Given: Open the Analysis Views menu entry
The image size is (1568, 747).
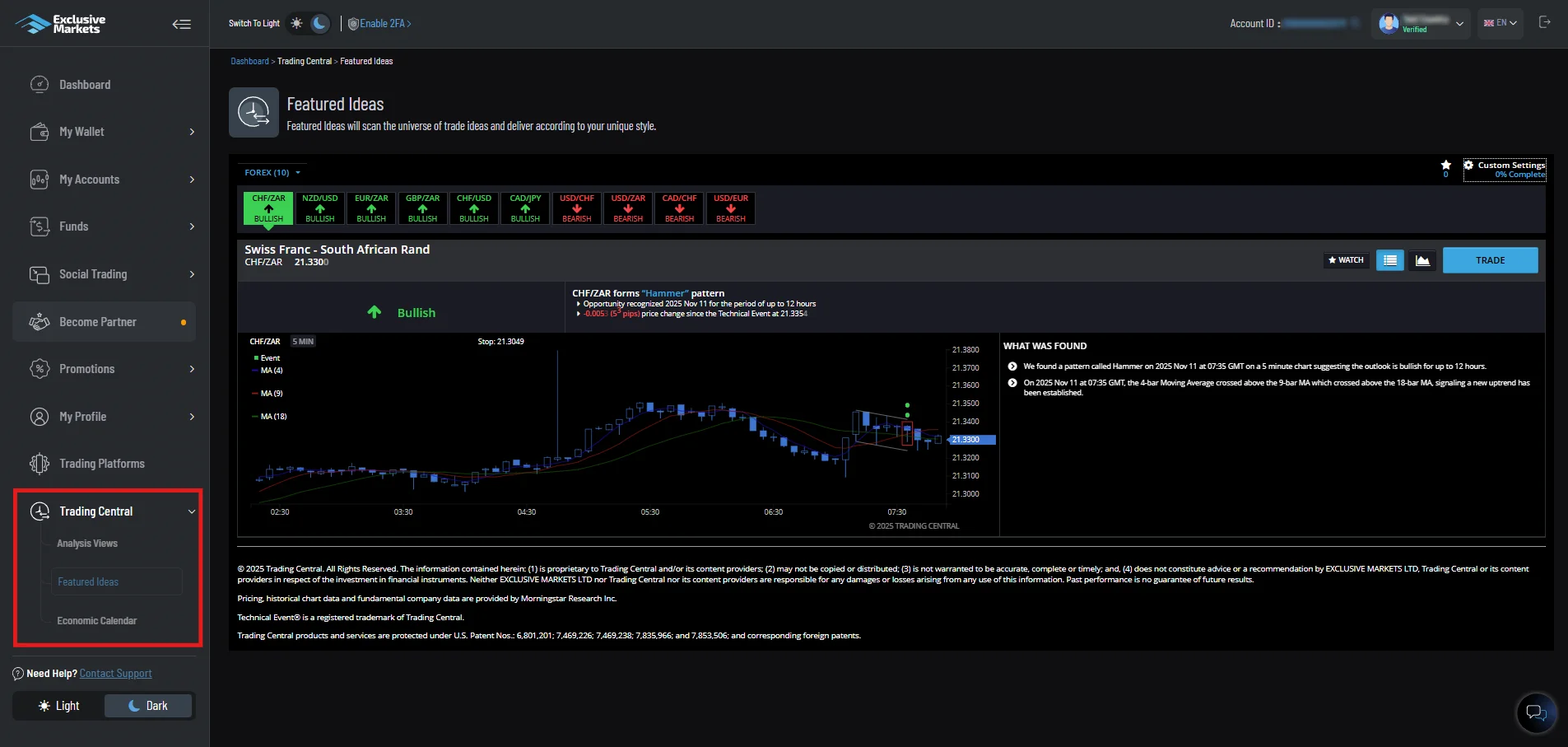Looking at the screenshot, I should coord(86,543).
